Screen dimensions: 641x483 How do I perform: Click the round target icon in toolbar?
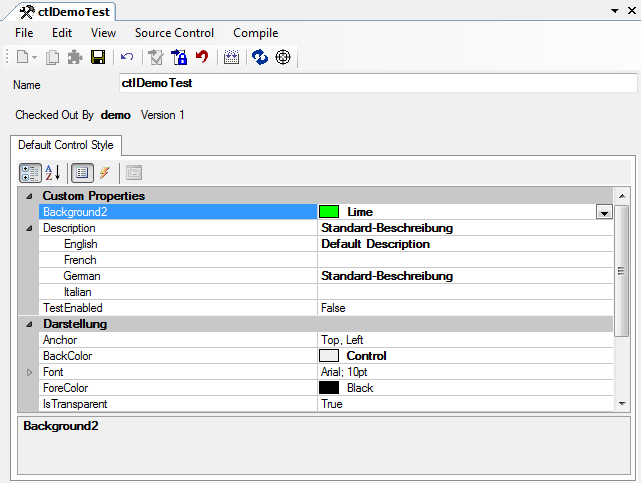point(282,58)
